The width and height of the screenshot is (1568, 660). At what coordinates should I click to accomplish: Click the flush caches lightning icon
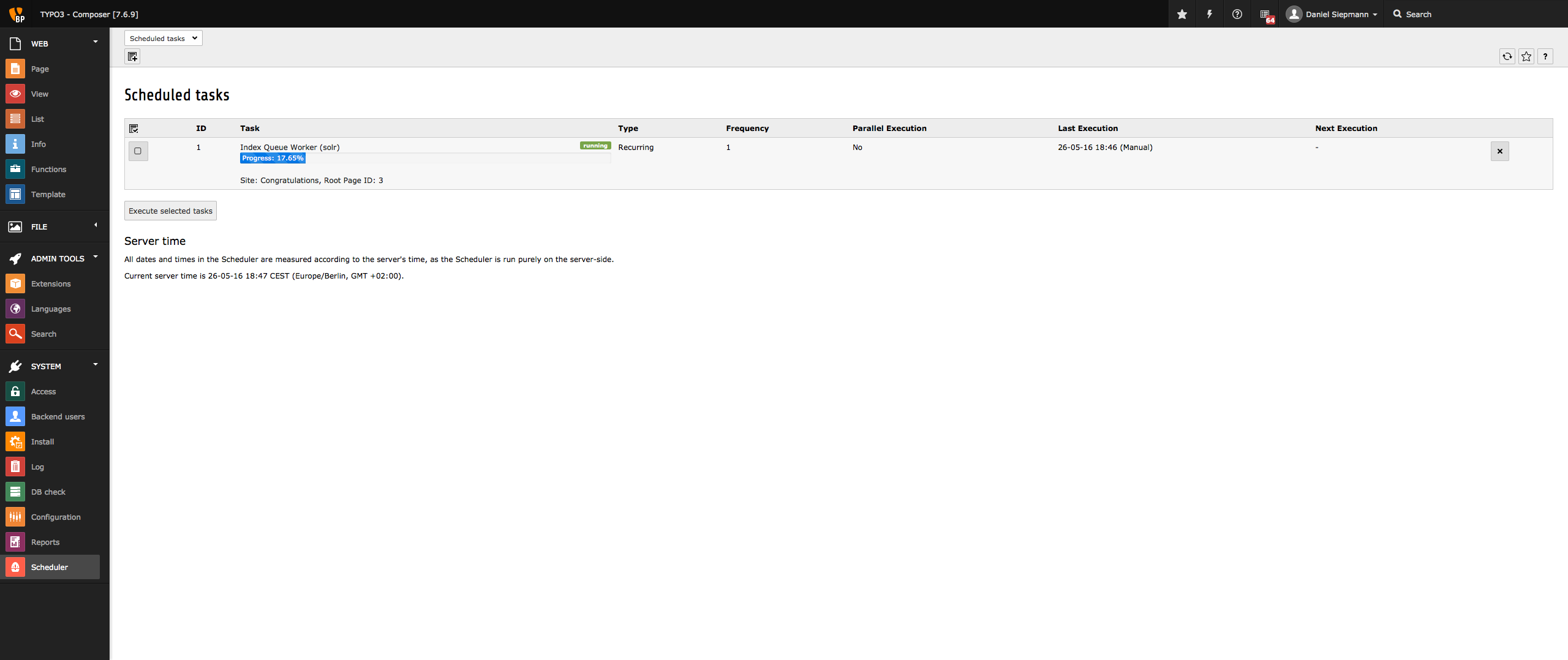[1209, 14]
